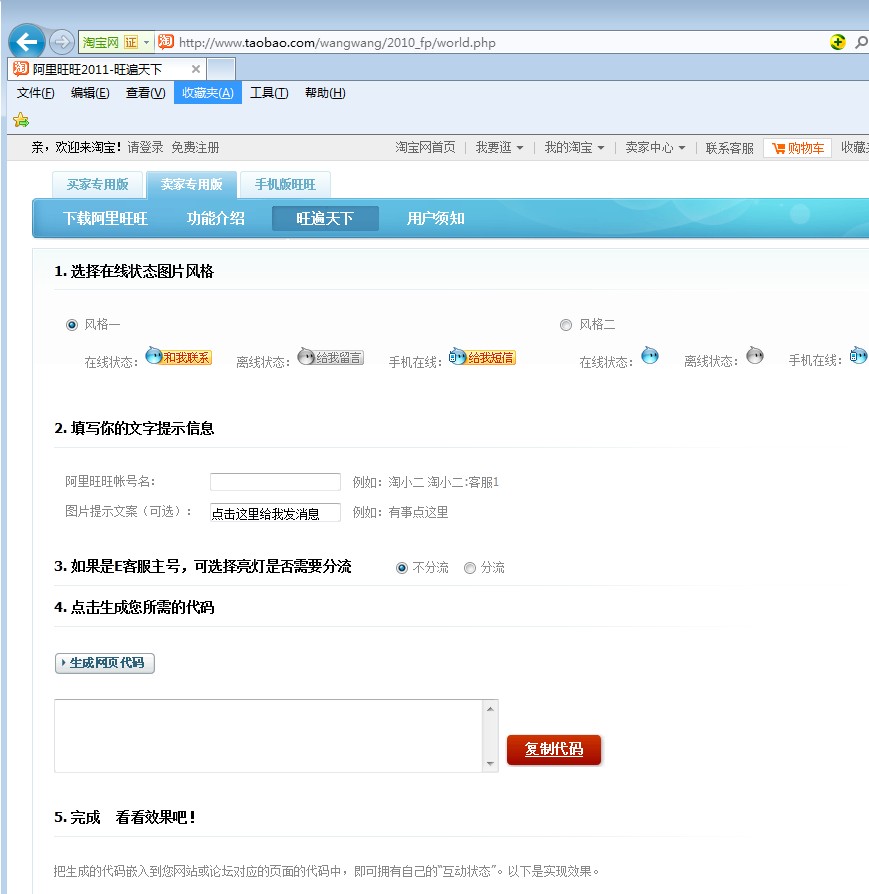Click the 和我联系 online status image
The width and height of the screenshot is (869, 894).
tap(179, 357)
